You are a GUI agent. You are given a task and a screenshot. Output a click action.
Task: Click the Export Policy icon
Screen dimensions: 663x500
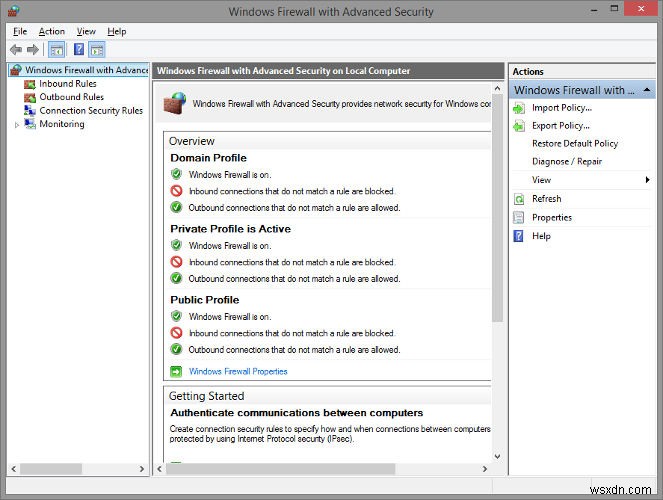(x=519, y=126)
